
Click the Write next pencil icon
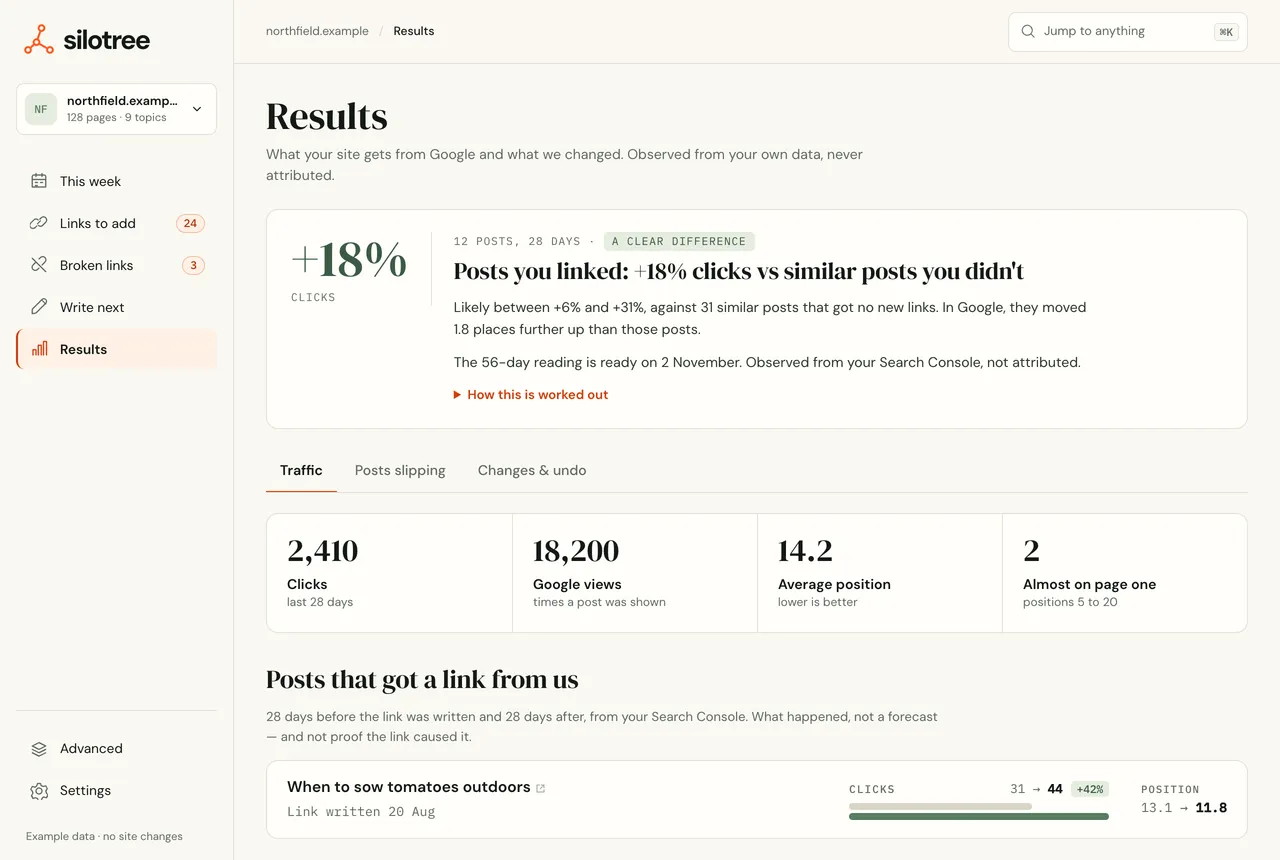[x=39, y=307]
